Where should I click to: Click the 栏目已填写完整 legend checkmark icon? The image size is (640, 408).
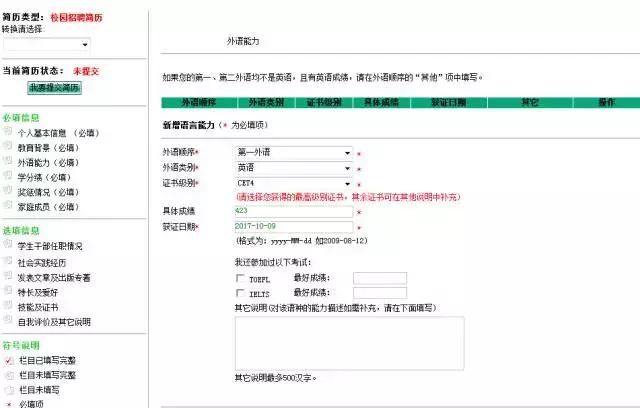pyautogui.click(x=9, y=361)
